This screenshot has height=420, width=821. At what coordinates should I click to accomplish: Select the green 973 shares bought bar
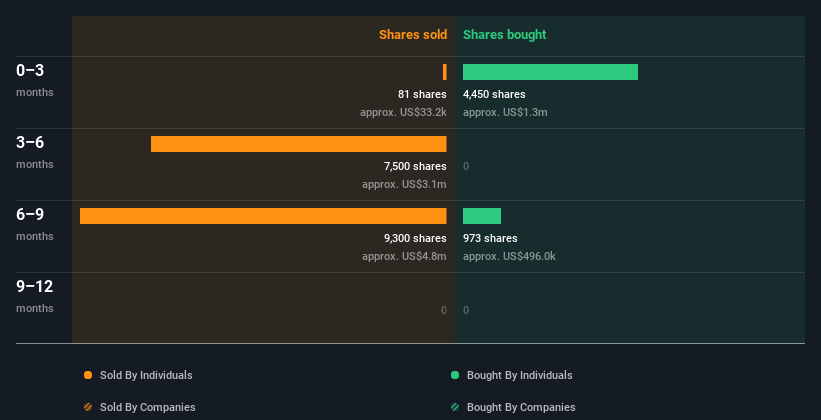(482, 216)
